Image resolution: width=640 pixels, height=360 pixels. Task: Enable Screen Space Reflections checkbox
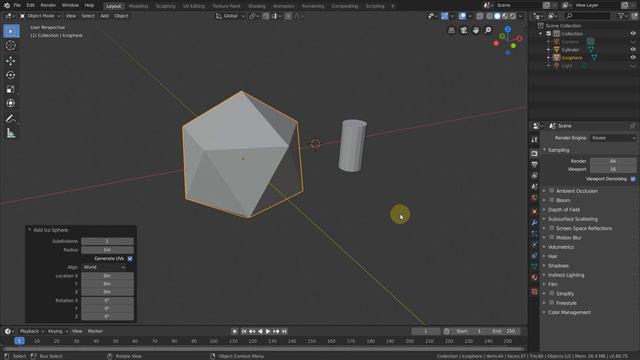point(552,228)
